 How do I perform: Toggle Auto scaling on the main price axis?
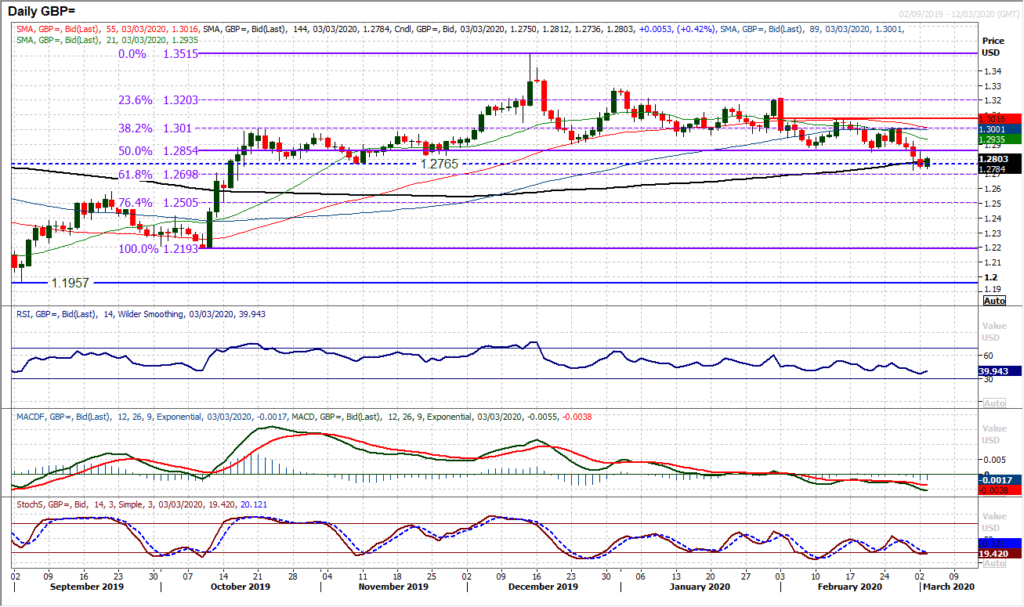pyautogui.click(x=996, y=299)
